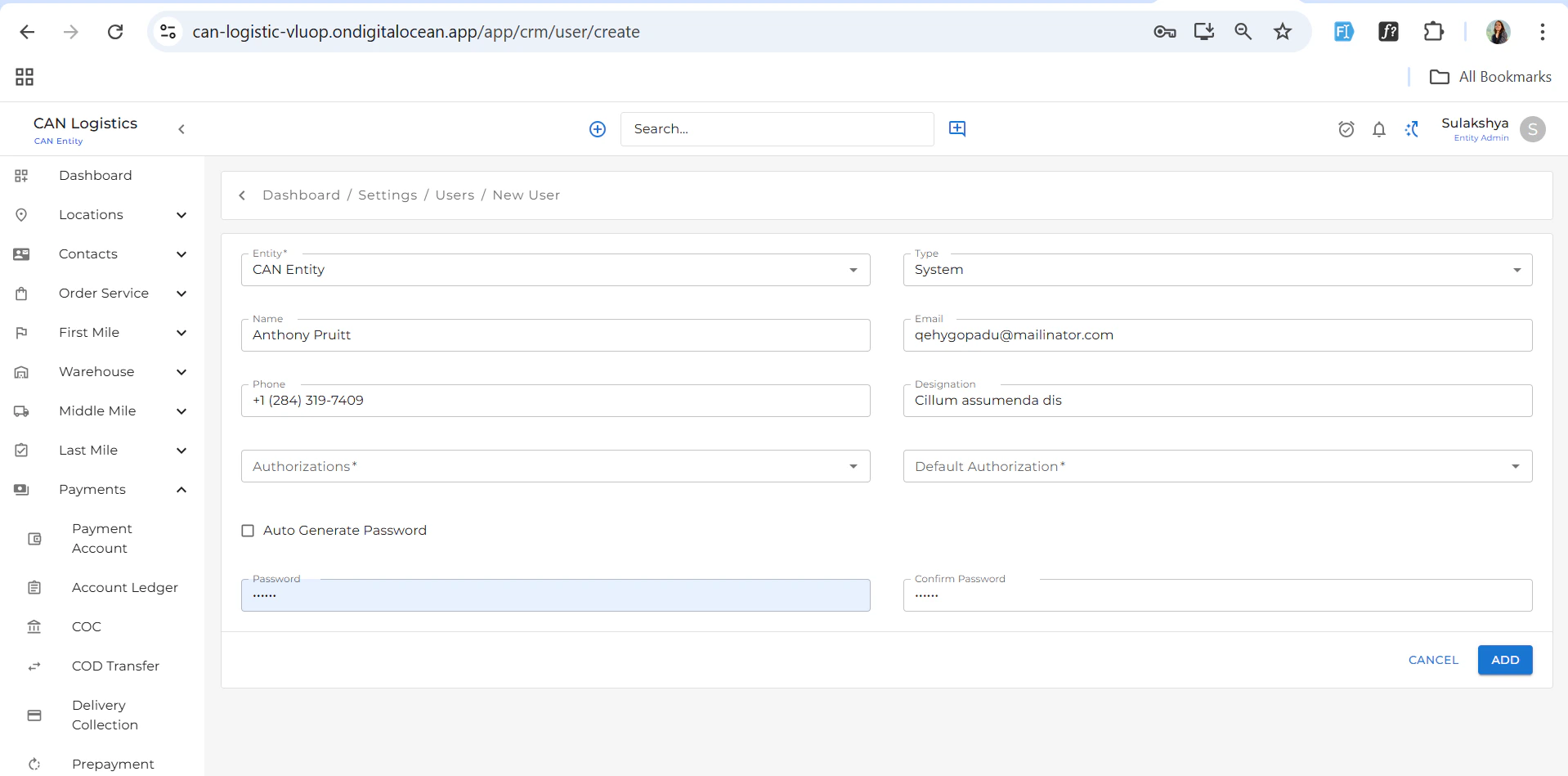The width and height of the screenshot is (1568, 776).
Task: Click the Order Service clipboard icon
Action: 21,294
